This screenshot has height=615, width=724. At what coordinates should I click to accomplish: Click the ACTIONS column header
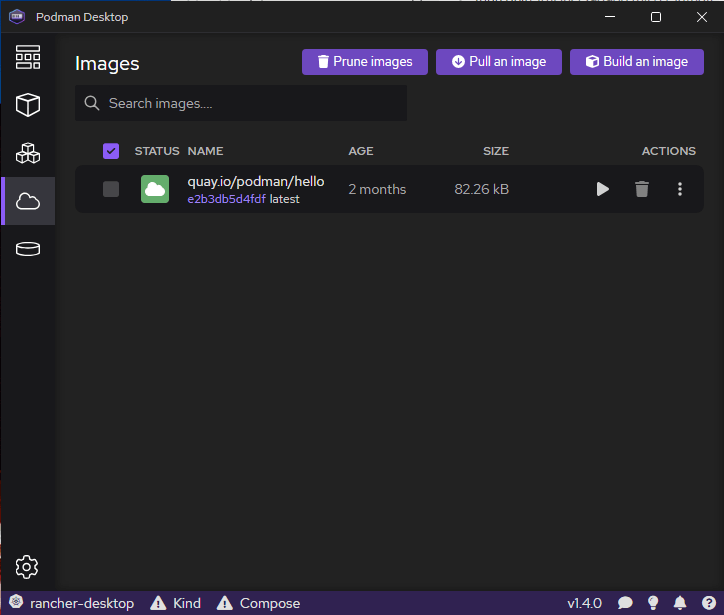(x=669, y=151)
